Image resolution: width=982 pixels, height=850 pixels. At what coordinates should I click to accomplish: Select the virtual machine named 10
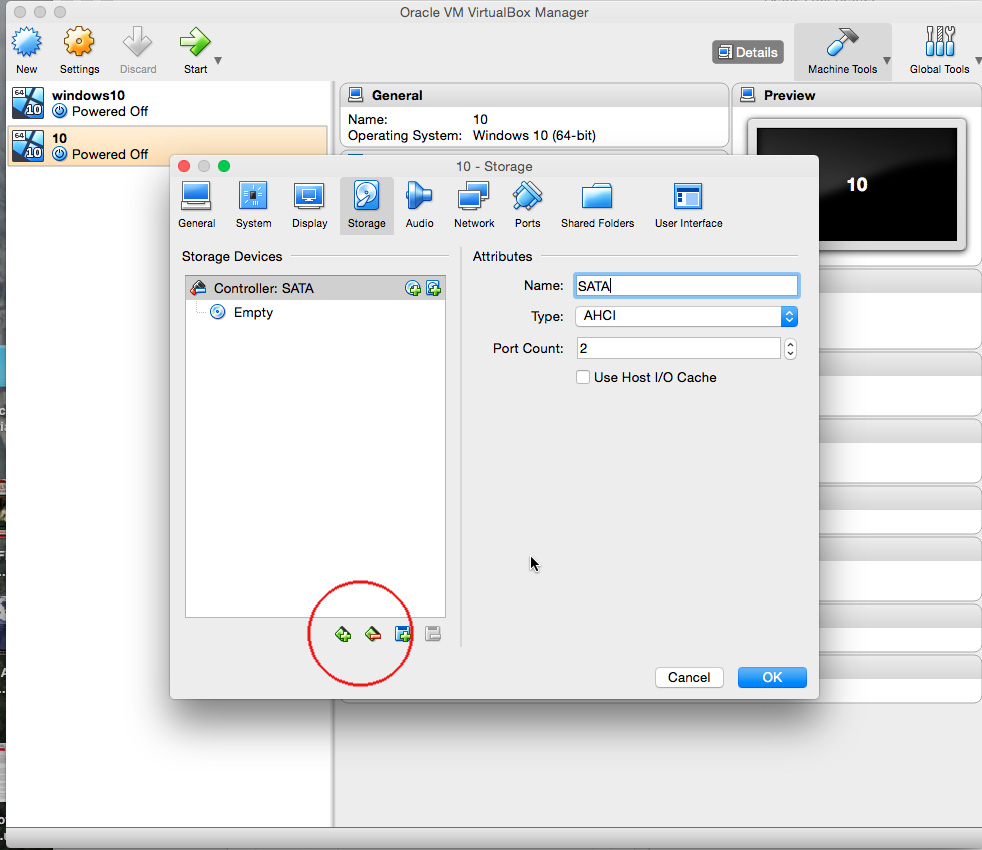pos(167,146)
